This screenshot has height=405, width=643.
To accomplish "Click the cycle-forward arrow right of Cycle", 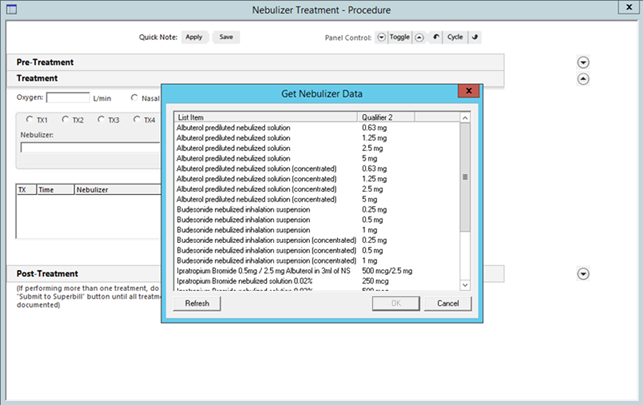I will 475,37.
